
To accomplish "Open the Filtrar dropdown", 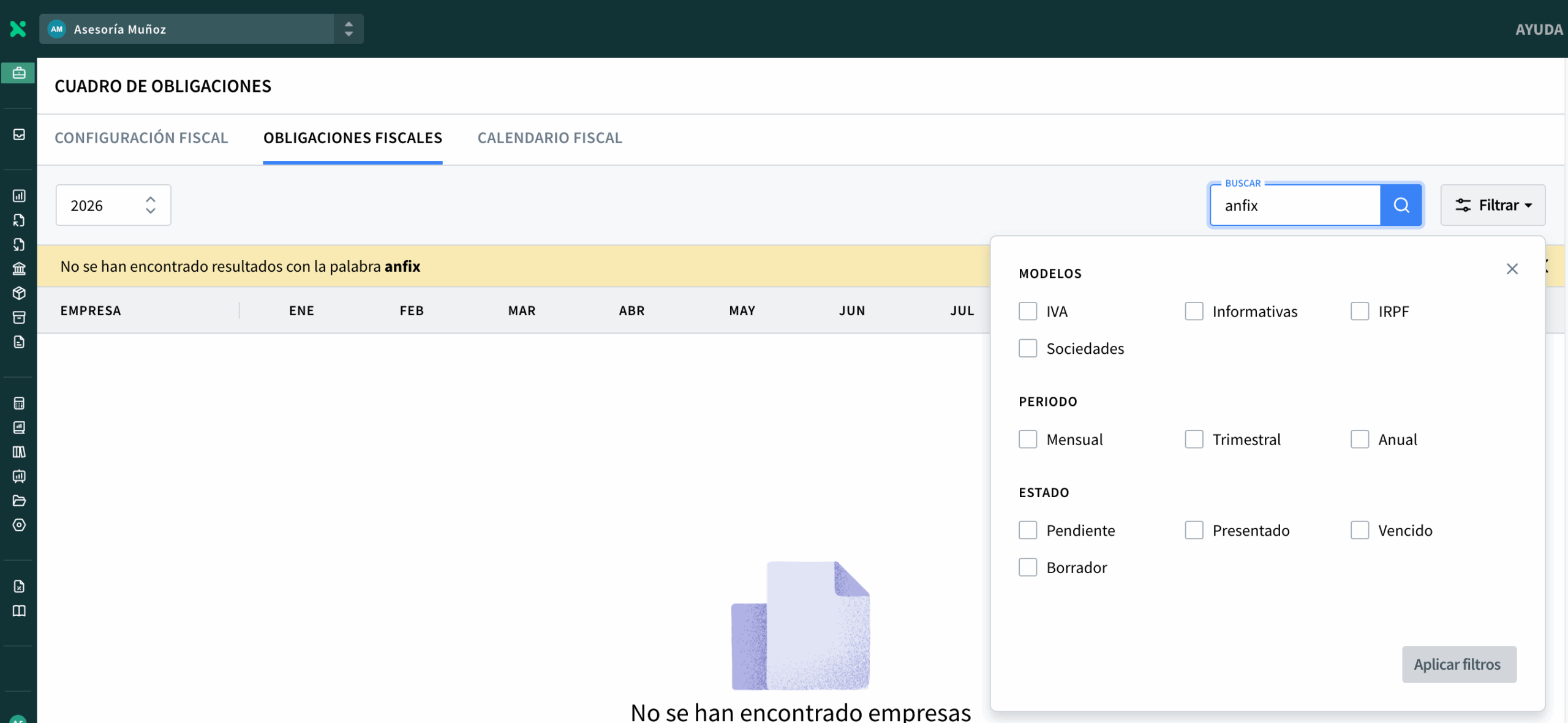I will click(1493, 205).
